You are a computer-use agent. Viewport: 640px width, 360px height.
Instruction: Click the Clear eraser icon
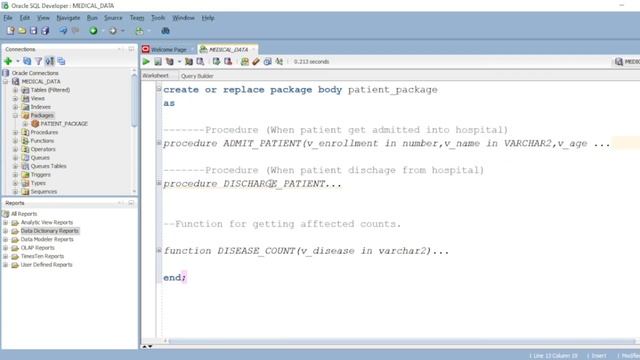point(256,62)
